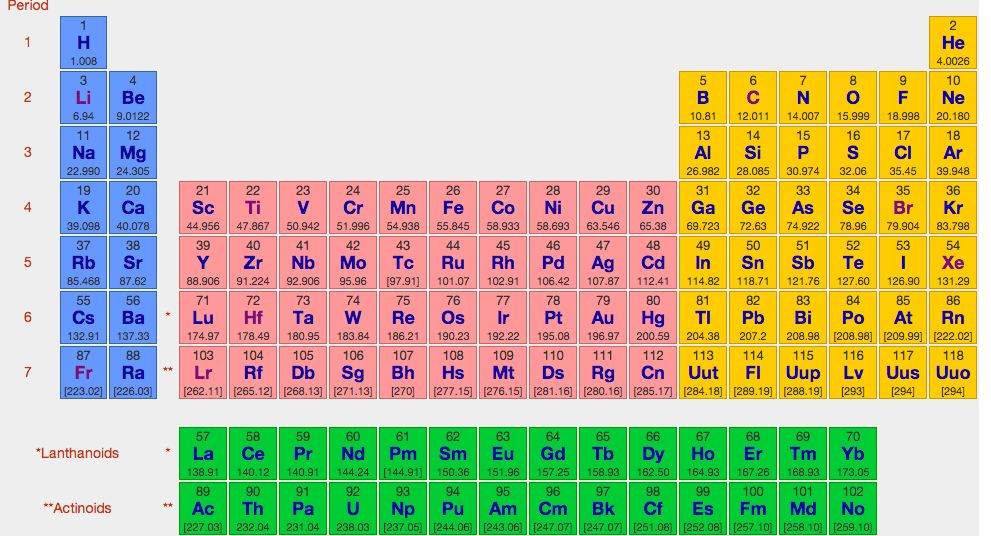Click the *Lanthanoids row label
The width and height of the screenshot is (991, 536).
pos(77,453)
